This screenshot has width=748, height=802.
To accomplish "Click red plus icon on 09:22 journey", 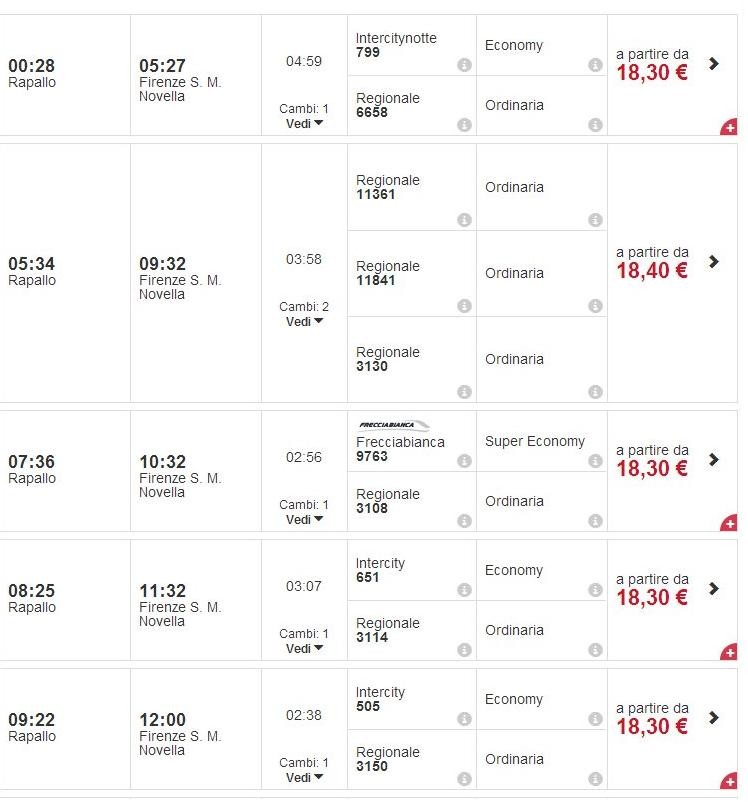I will coord(729,781).
